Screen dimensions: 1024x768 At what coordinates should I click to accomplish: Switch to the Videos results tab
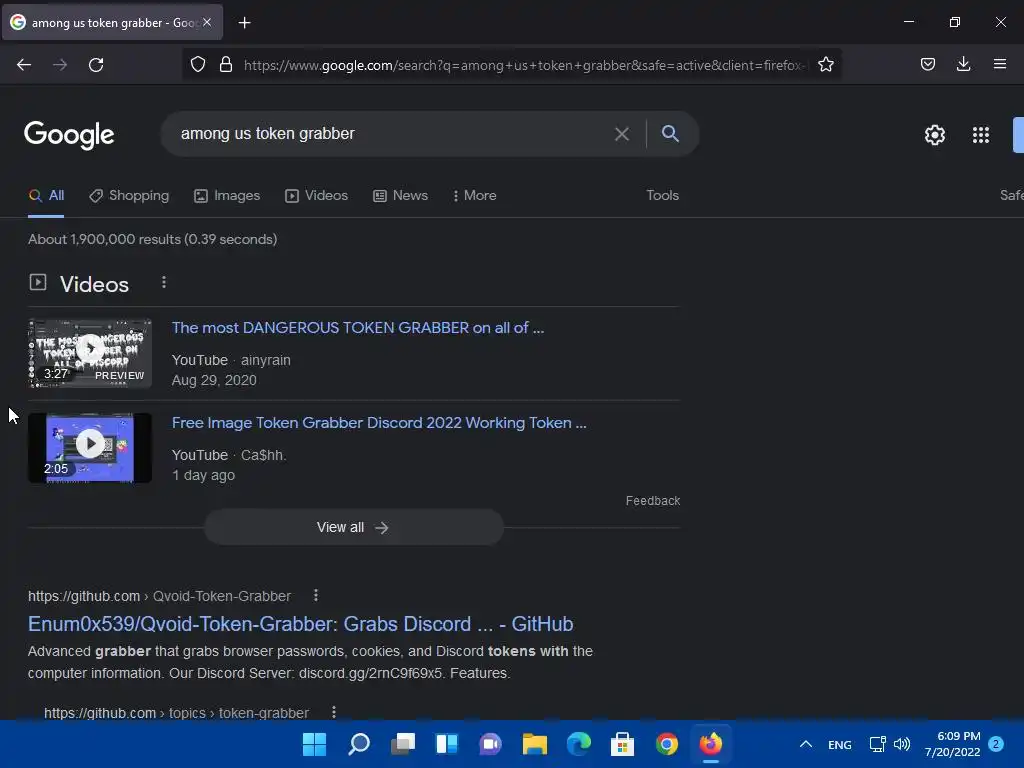coord(316,195)
